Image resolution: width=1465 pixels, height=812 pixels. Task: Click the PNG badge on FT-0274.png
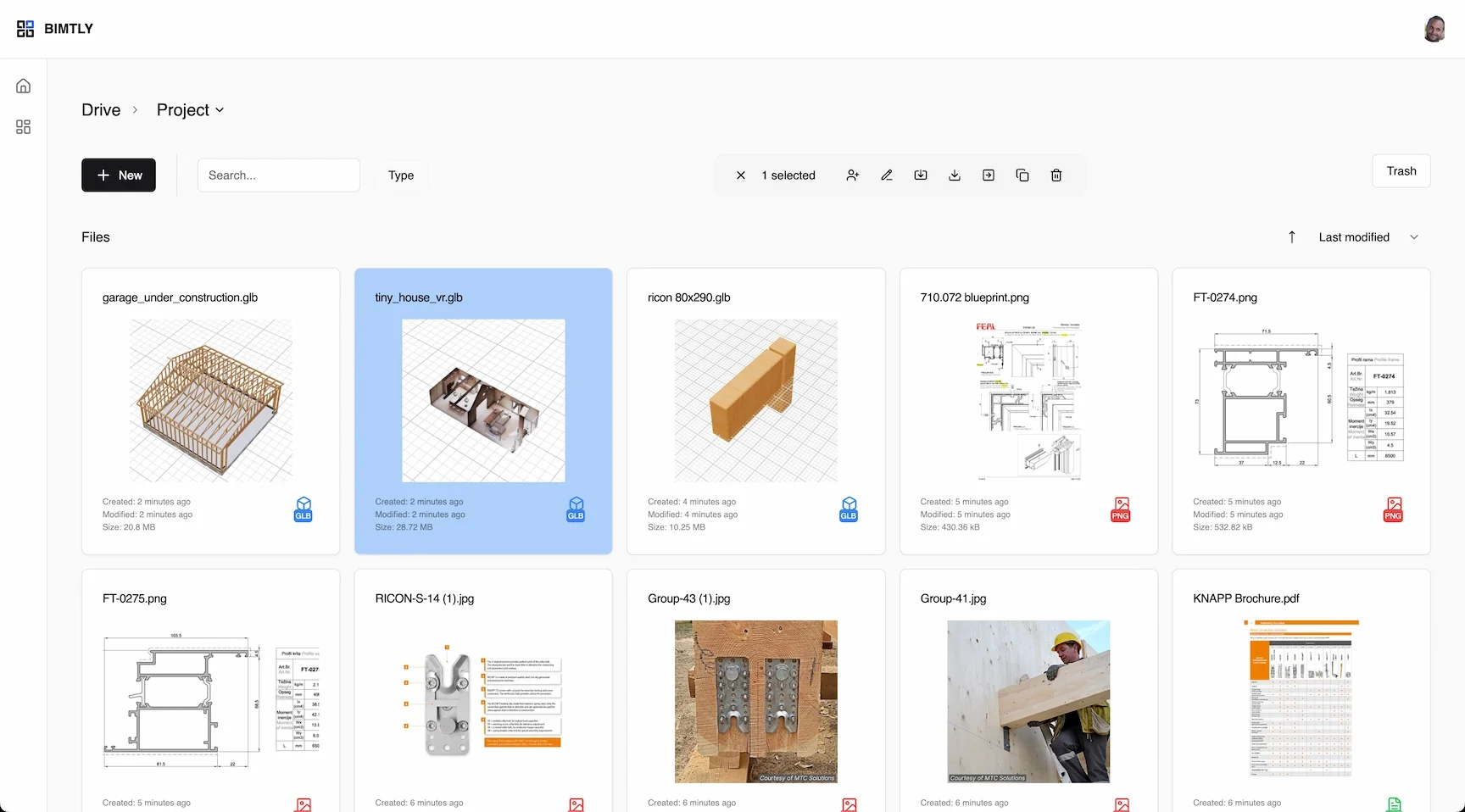pos(1393,509)
